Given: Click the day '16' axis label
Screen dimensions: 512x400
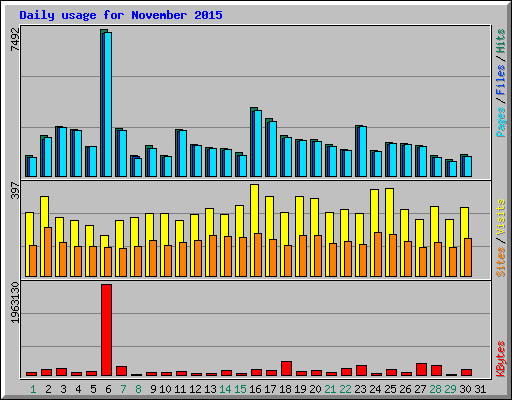Looking at the screenshot, I should click(256, 389).
